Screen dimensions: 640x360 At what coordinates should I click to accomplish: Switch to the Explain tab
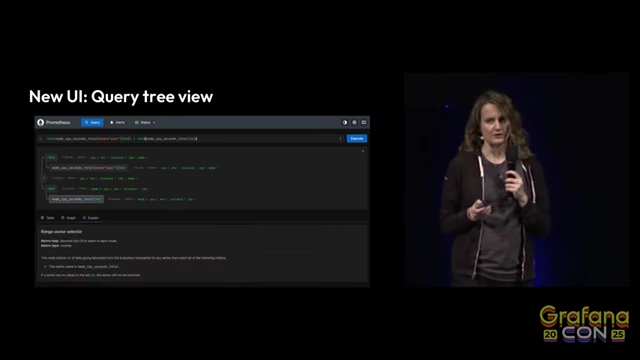point(91,218)
